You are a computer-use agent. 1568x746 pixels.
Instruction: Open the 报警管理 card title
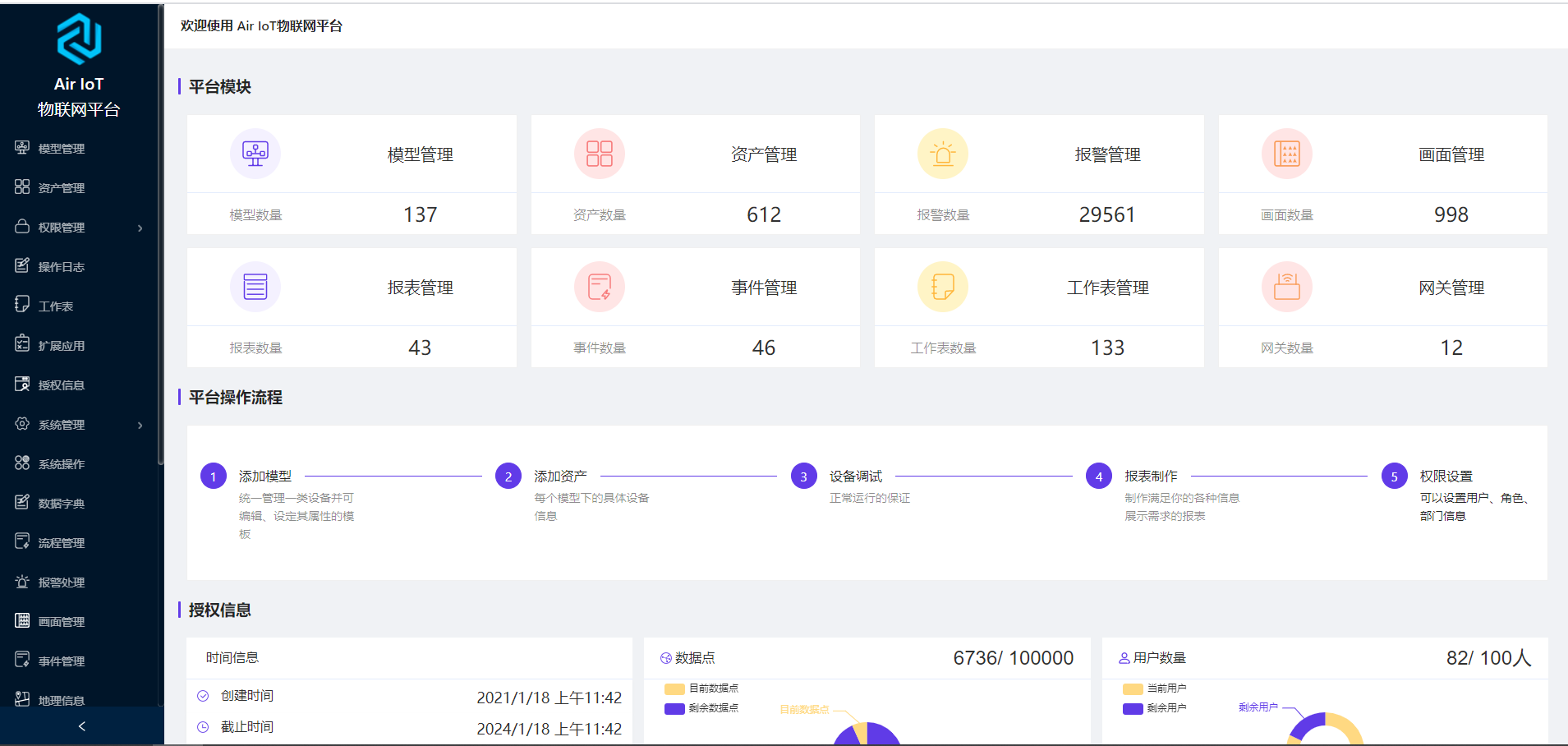[x=1108, y=154]
